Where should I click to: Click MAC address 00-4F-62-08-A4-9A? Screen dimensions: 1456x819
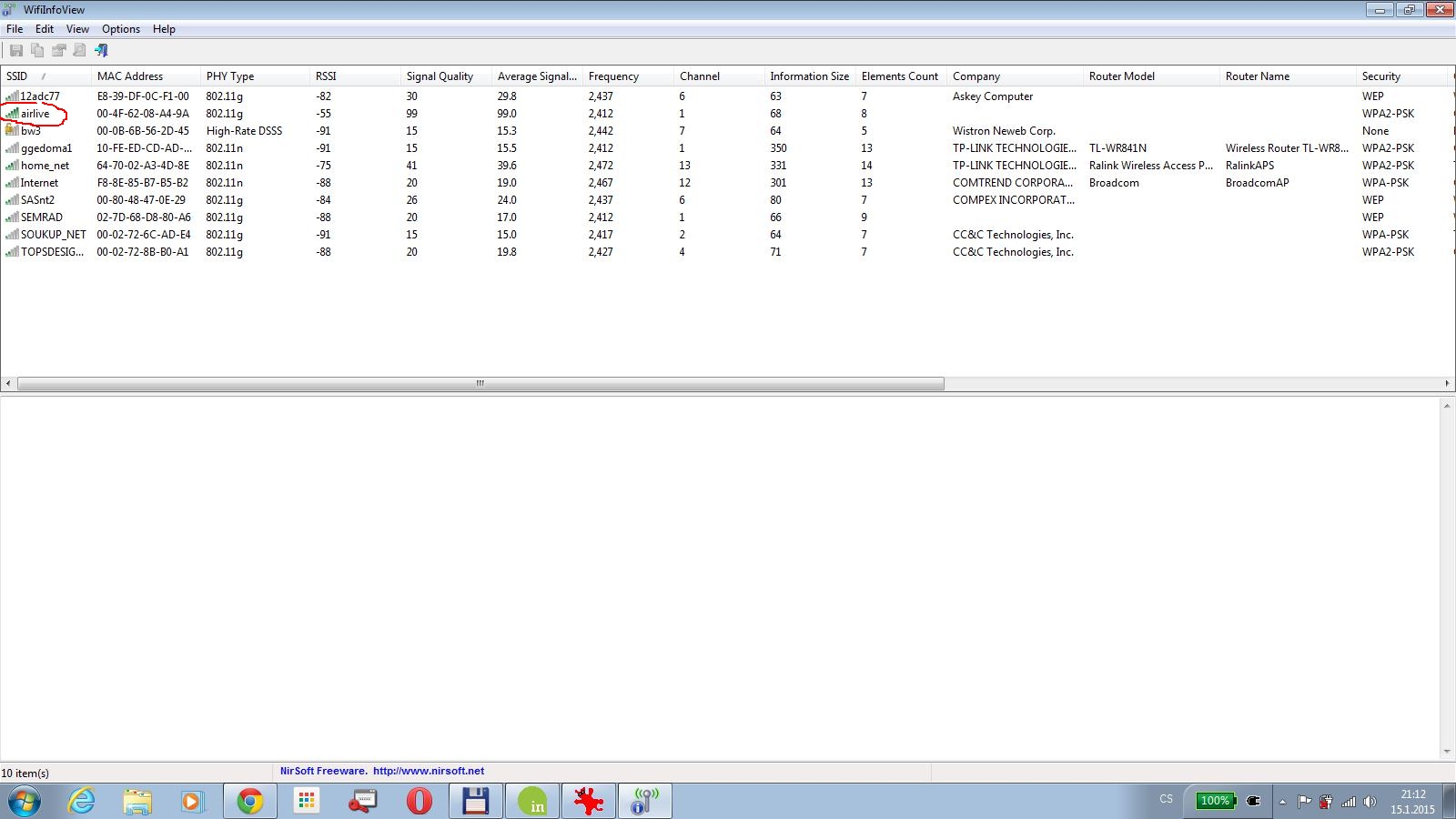(143, 114)
